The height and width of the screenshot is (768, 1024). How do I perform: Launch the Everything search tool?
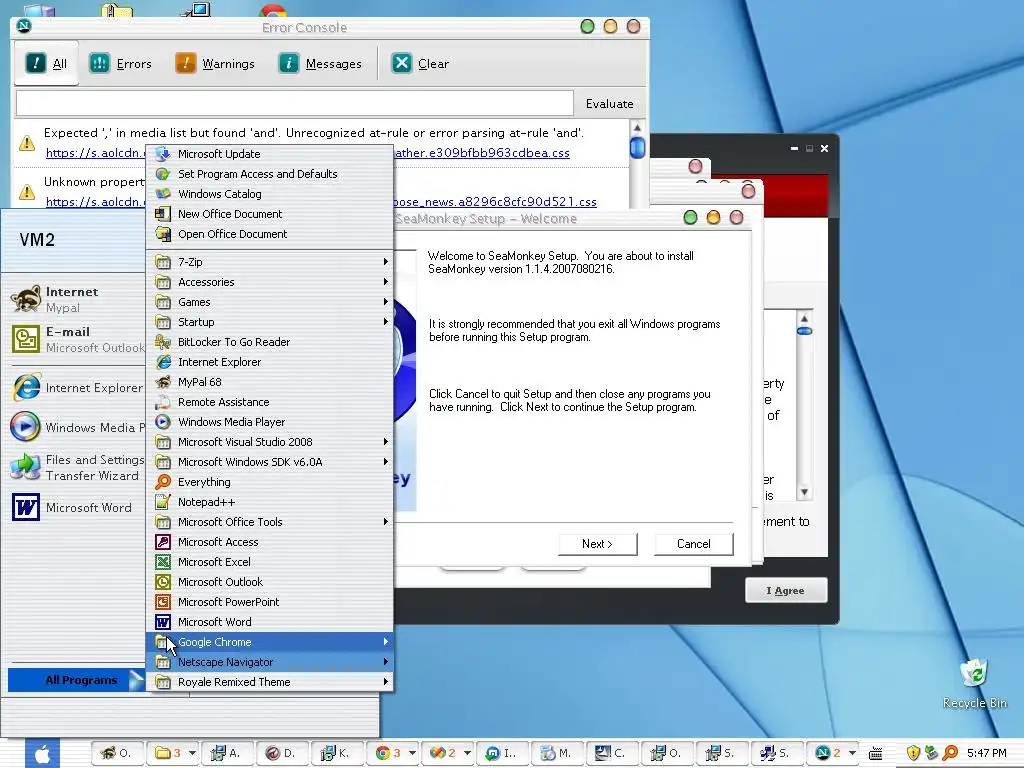pos(270,482)
